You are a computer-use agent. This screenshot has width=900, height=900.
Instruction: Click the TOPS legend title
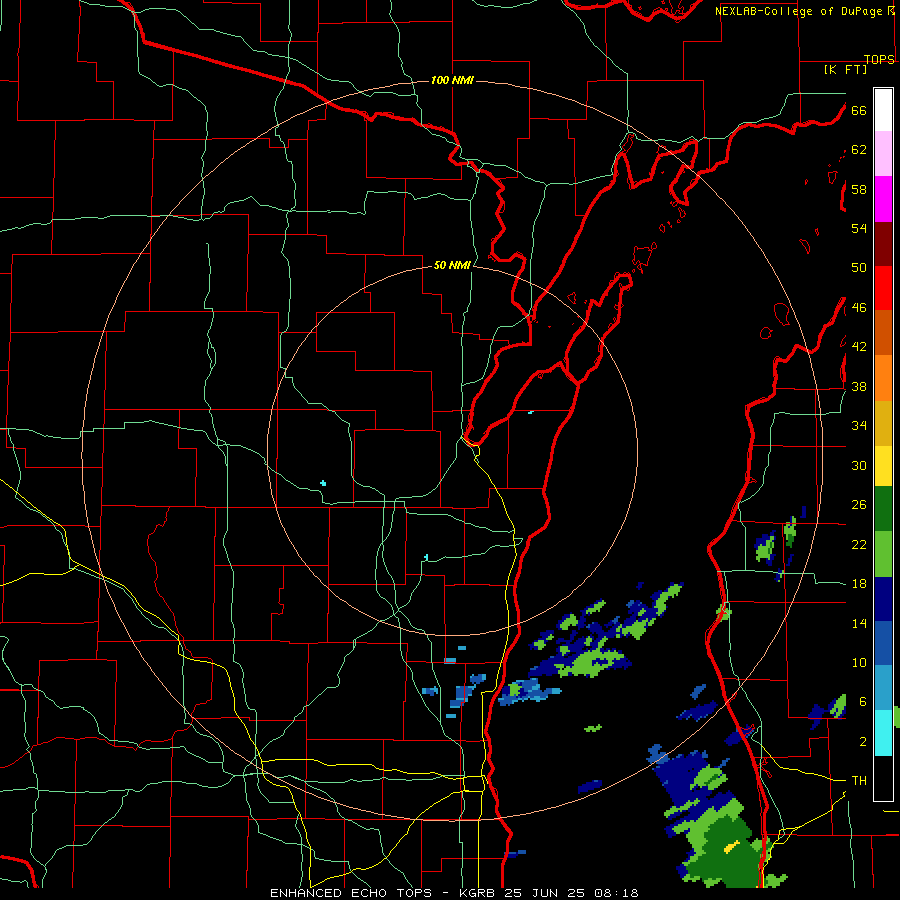click(x=879, y=59)
